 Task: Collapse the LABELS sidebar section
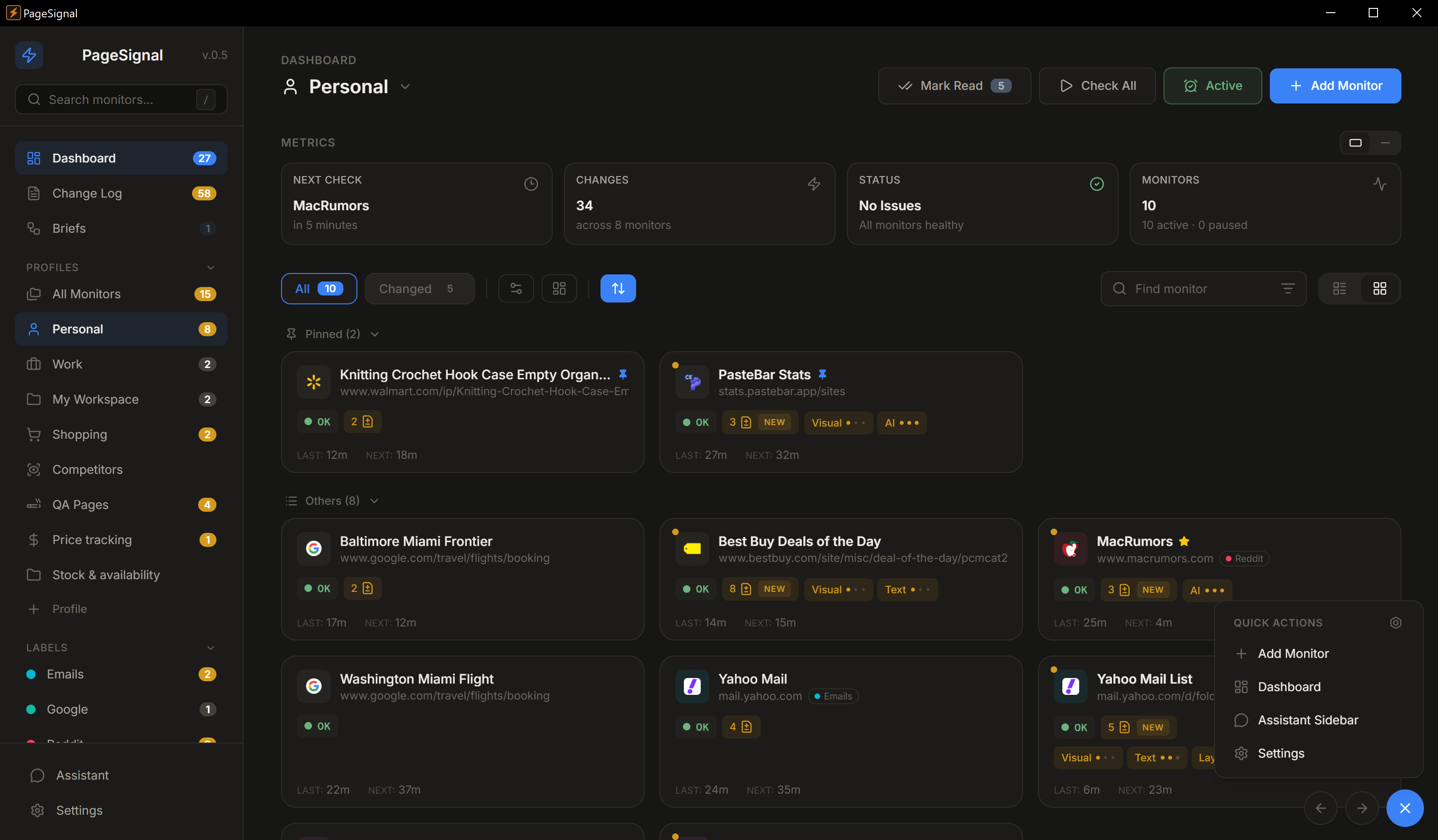point(211,648)
